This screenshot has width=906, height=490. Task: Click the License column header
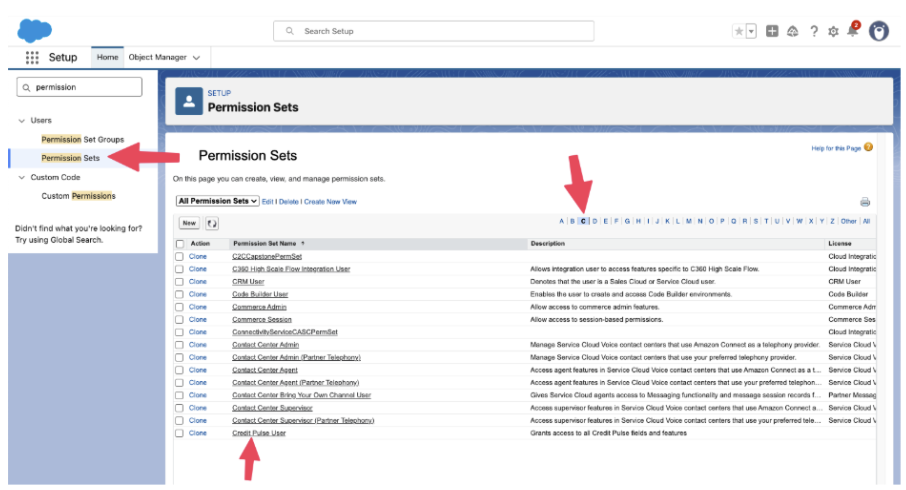[840, 244]
